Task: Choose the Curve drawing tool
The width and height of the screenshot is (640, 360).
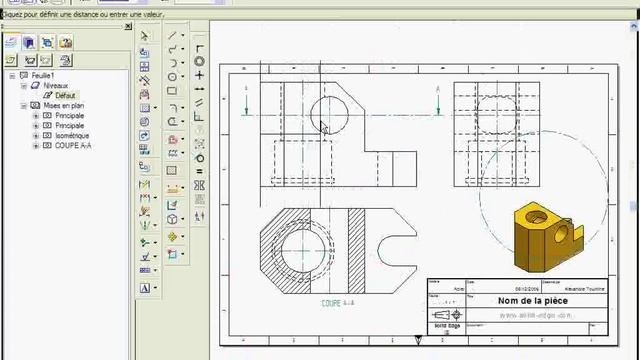Action: [172, 49]
